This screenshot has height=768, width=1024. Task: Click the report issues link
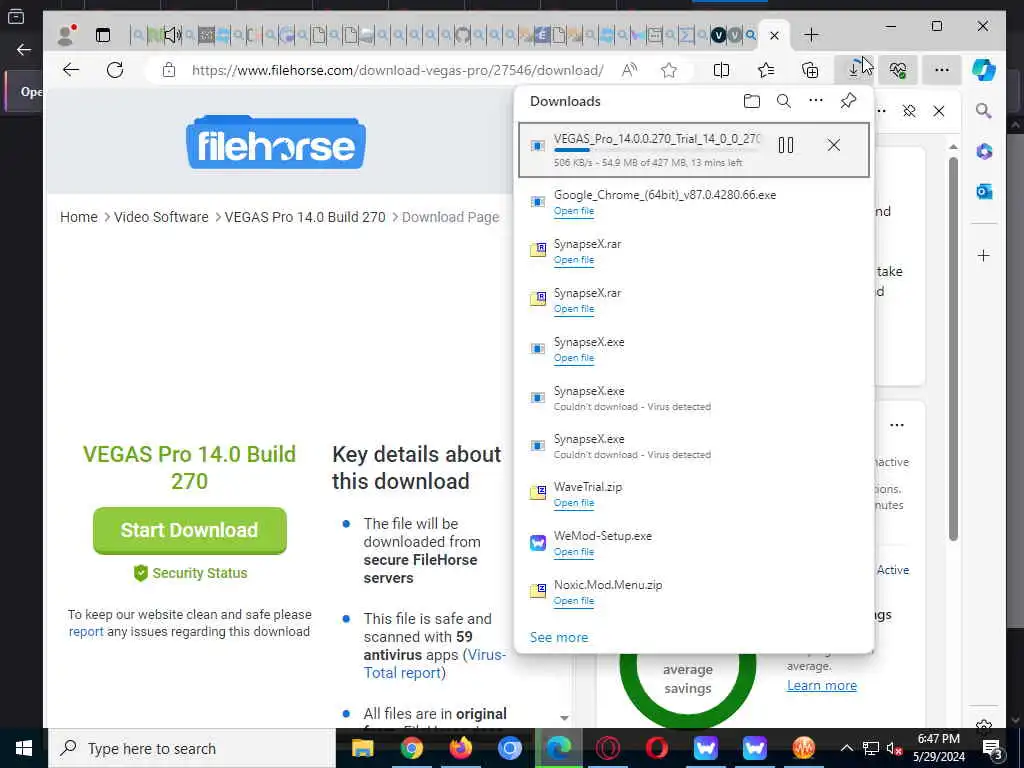(x=86, y=632)
